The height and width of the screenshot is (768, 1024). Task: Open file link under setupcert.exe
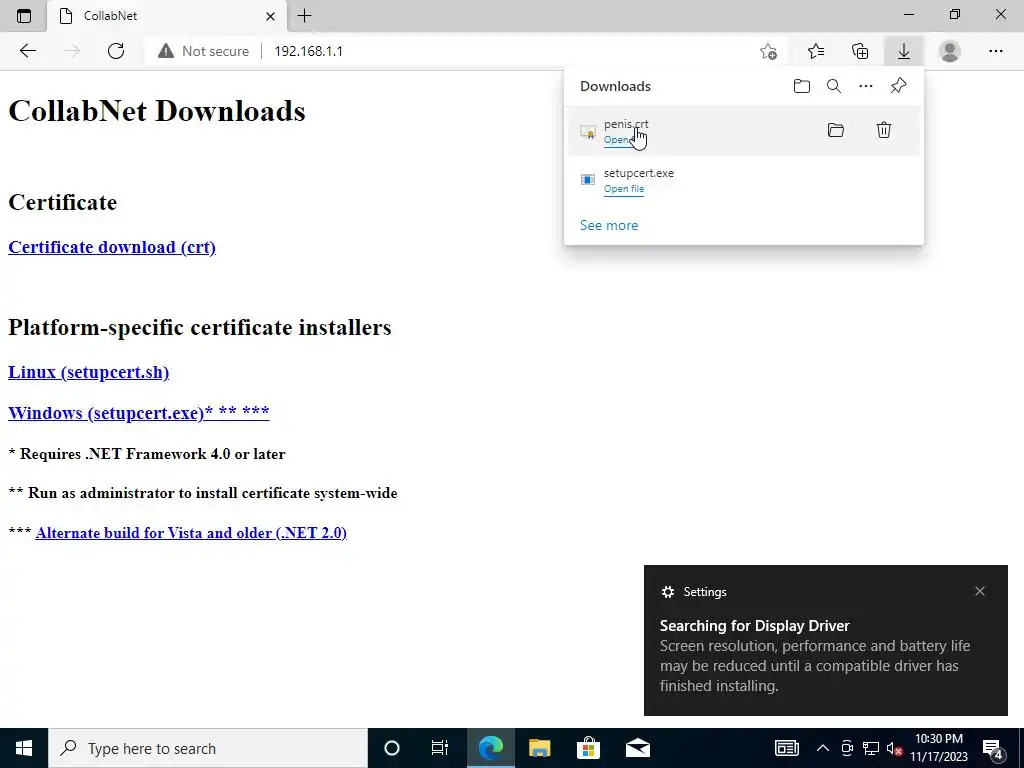(624, 189)
